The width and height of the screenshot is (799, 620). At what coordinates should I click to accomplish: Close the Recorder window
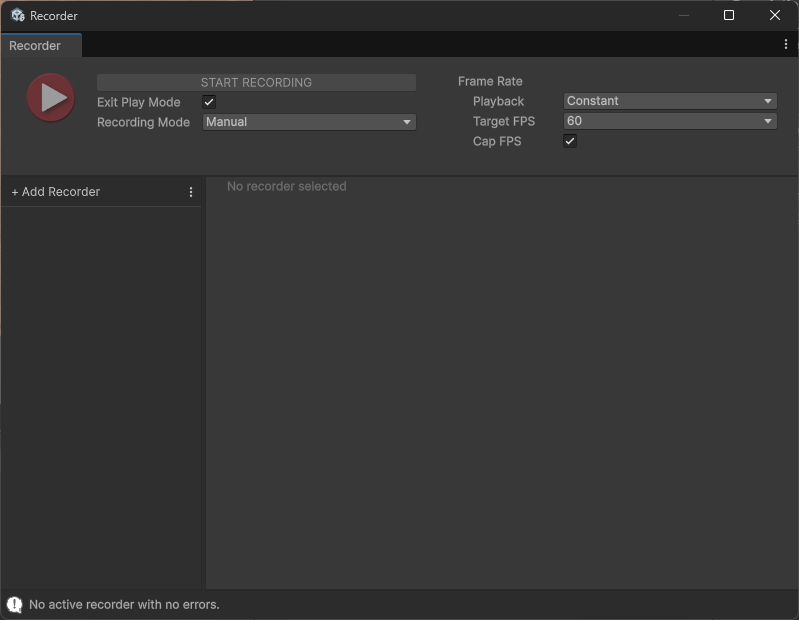[775, 15]
